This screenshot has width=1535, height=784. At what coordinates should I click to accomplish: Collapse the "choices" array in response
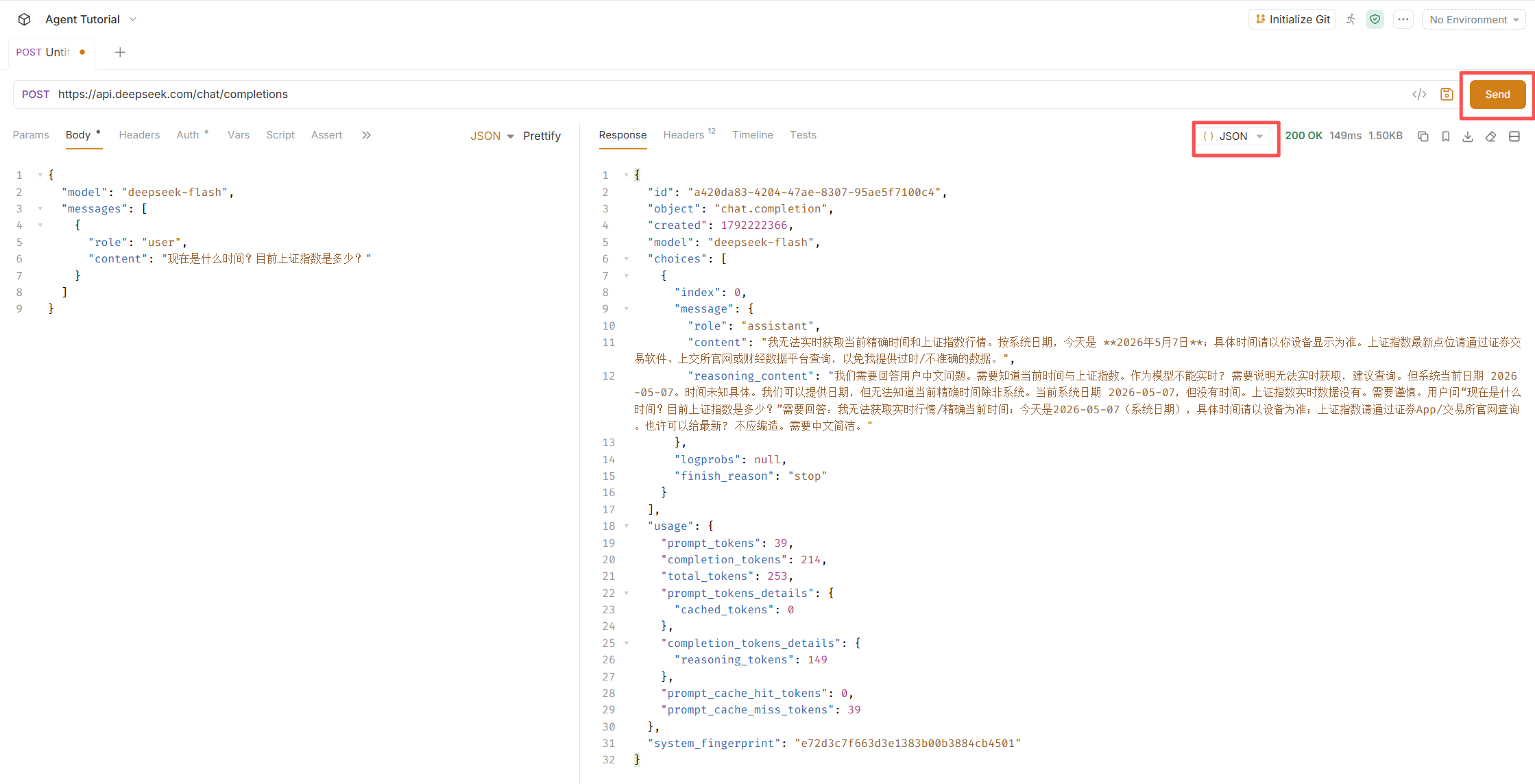coord(627,259)
